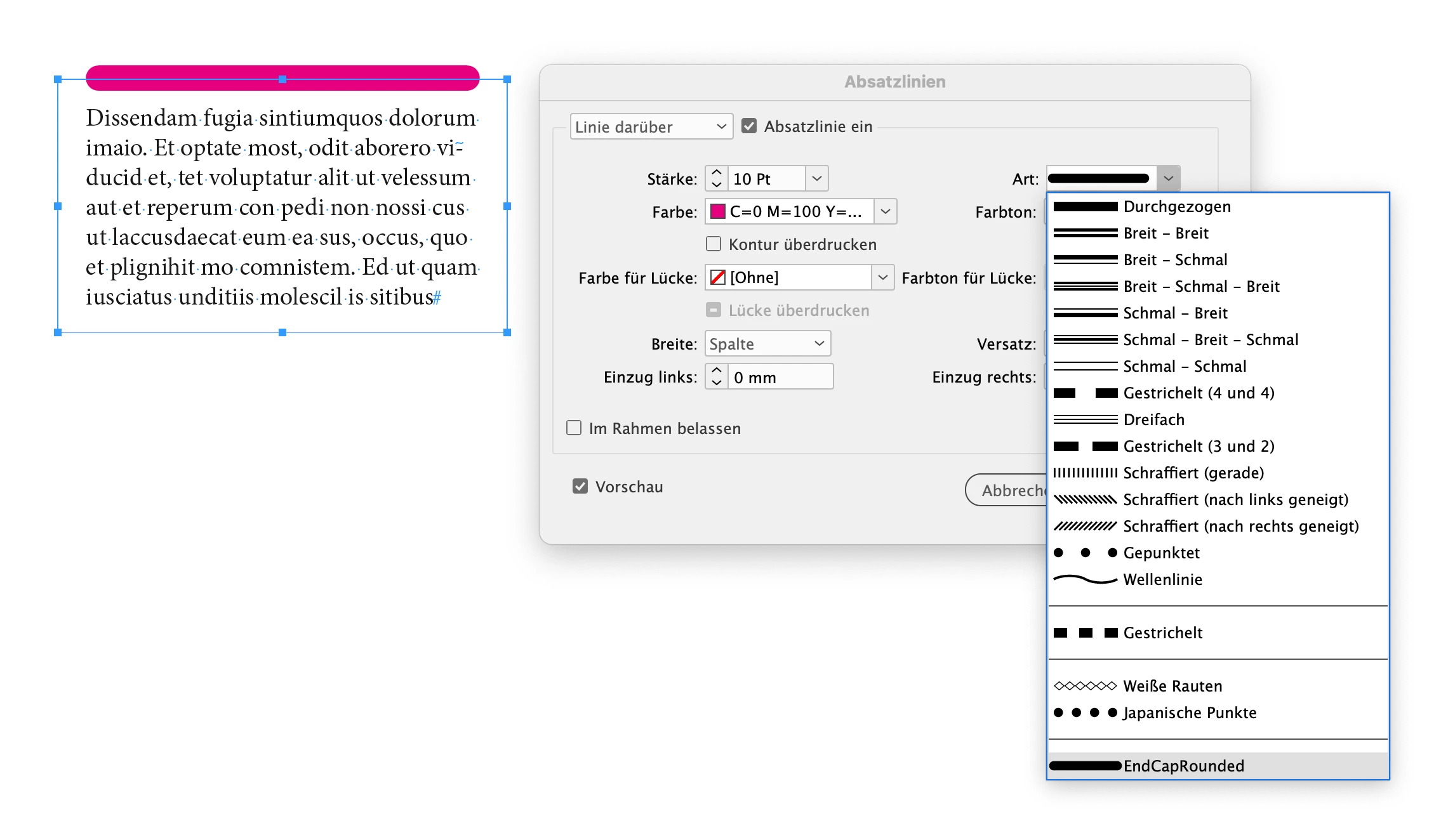Screen dimensions: 1441x840
Task: Pick Japanische Punkte dot style
Action: [1085, 712]
